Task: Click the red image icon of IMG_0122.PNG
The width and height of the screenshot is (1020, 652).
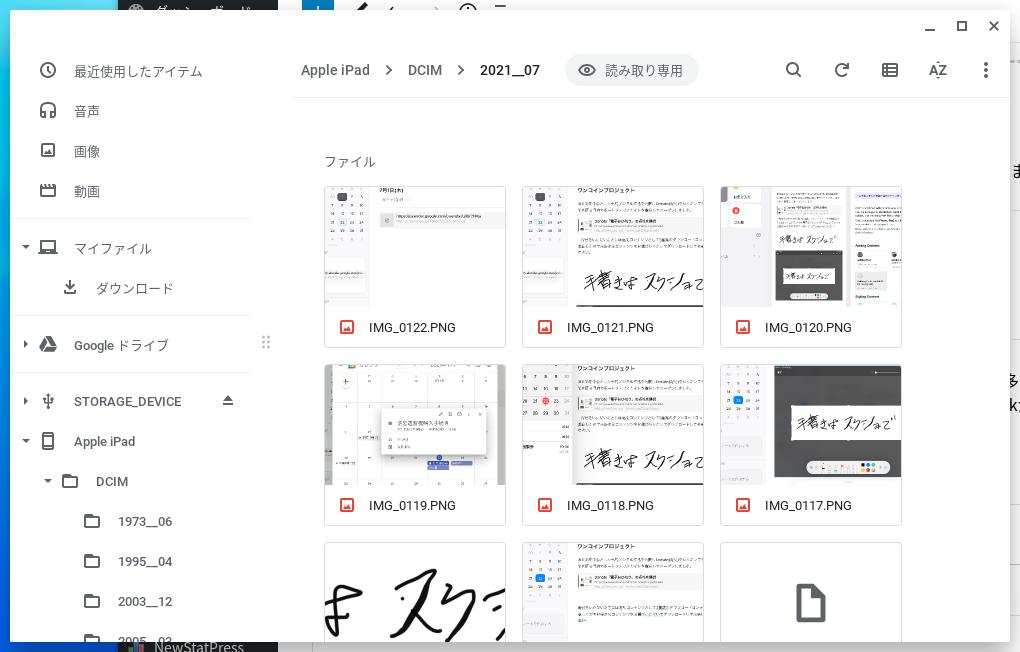Action: coord(347,327)
